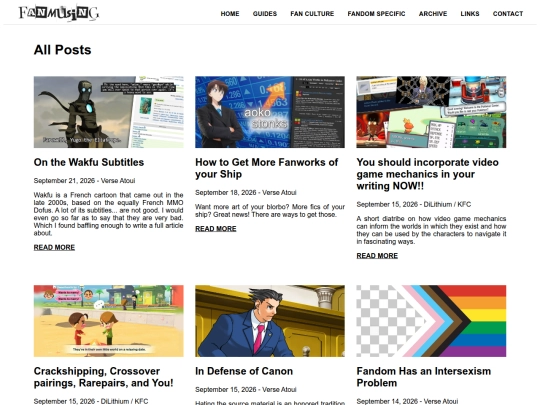
Task: Go to the LINKS page
Action: (470, 14)
